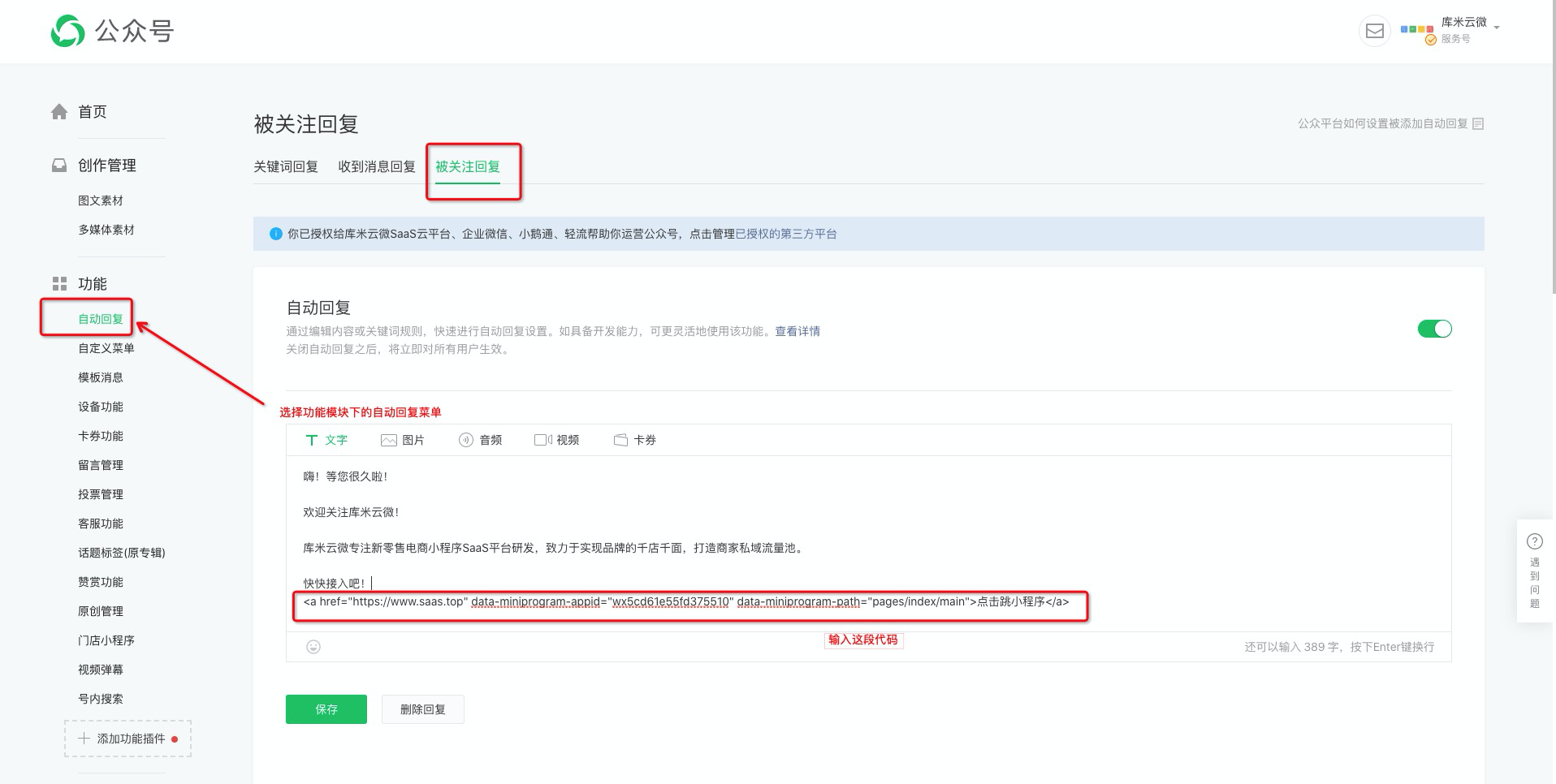Open 设备功能 in sidebar
The height and width of the screenshot is (784, 1556).
(101, 407)
